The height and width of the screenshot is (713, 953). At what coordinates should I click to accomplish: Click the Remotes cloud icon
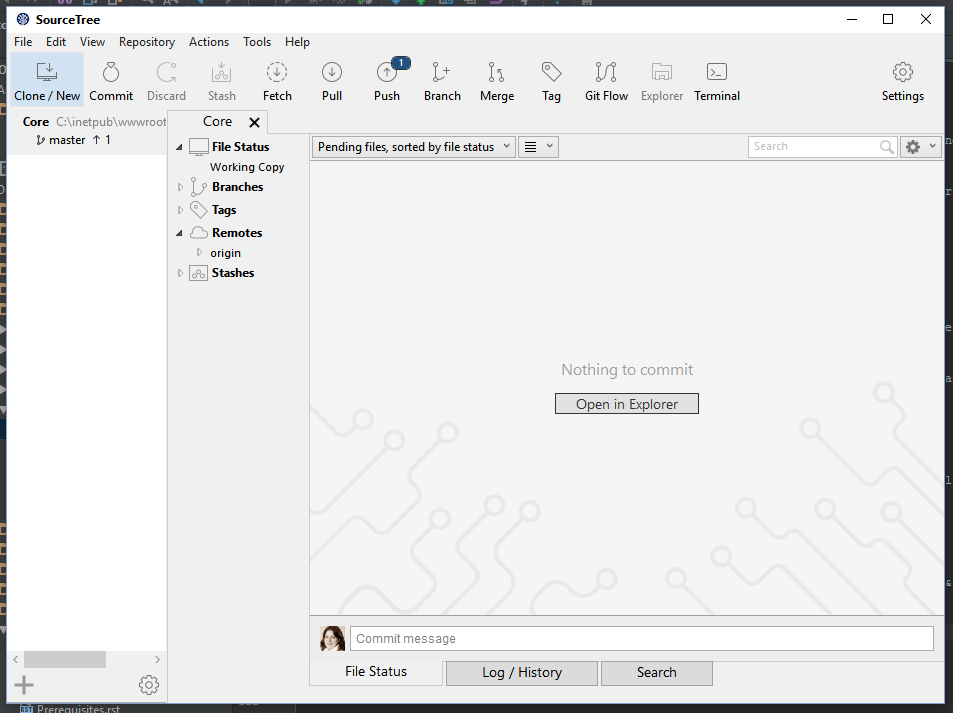coord(199,233)
